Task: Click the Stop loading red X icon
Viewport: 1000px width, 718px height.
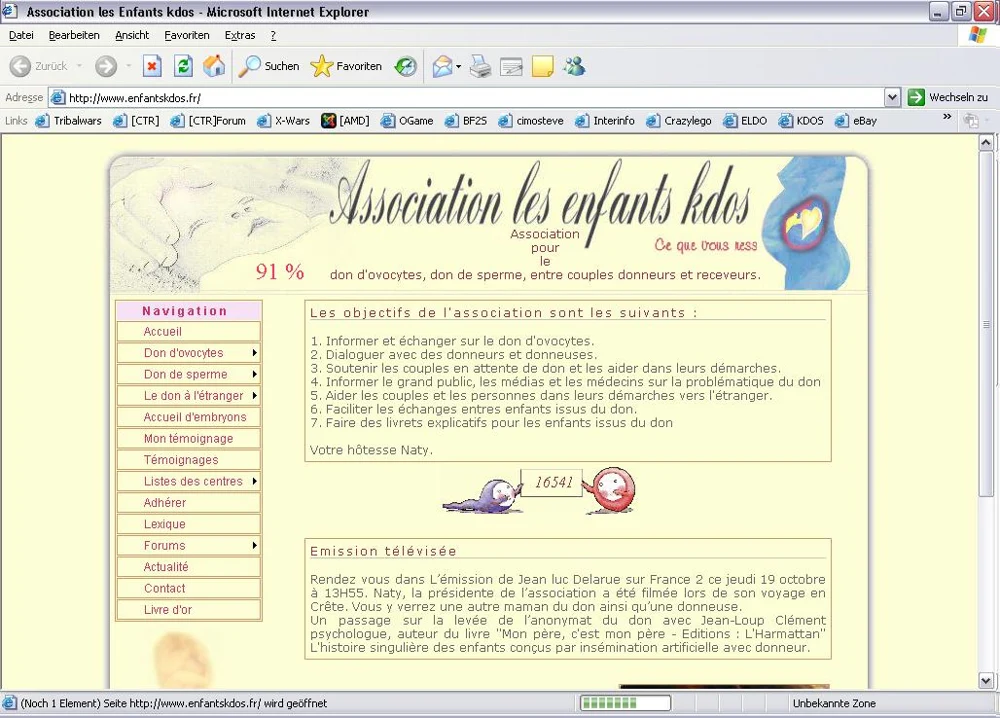Action: 152,66
